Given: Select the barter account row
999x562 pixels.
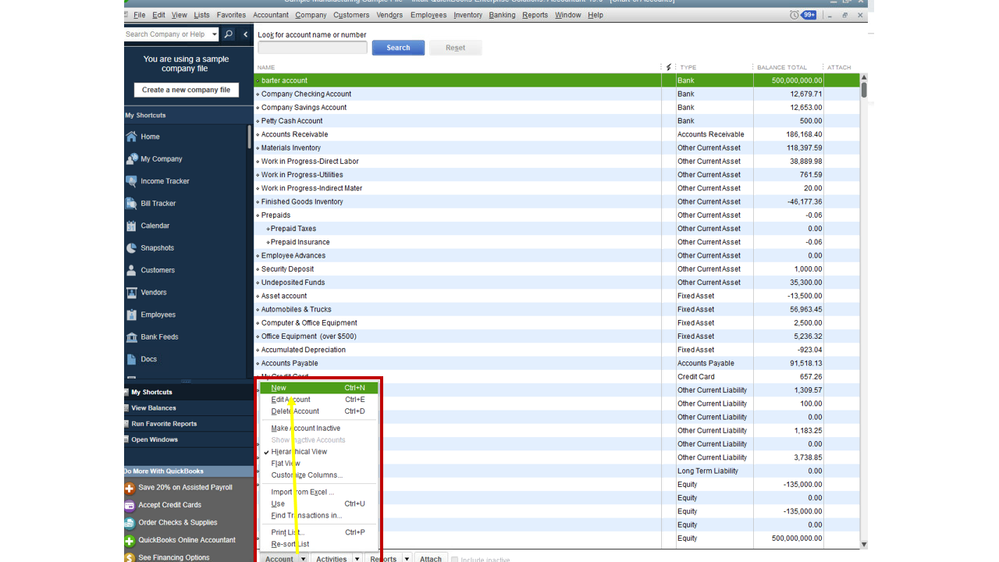Looking at the screenshot, I should click(x=557, y=80).
